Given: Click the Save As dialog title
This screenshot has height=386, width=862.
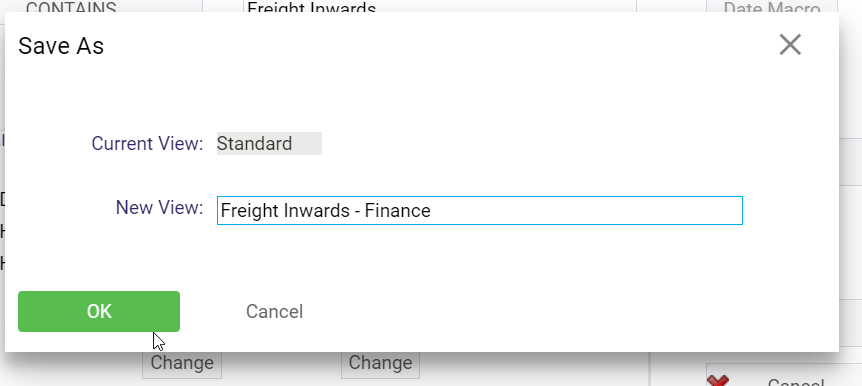Looking at the screenshot, I should coord(61,46).
